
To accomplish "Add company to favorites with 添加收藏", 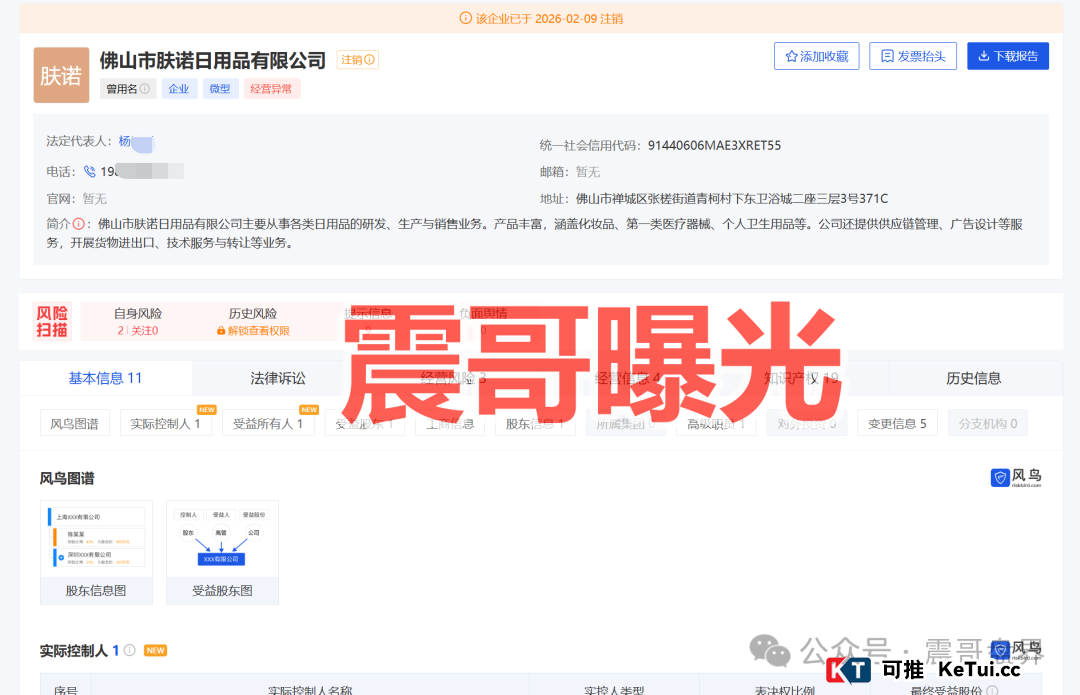I will (x=816, y=56).
